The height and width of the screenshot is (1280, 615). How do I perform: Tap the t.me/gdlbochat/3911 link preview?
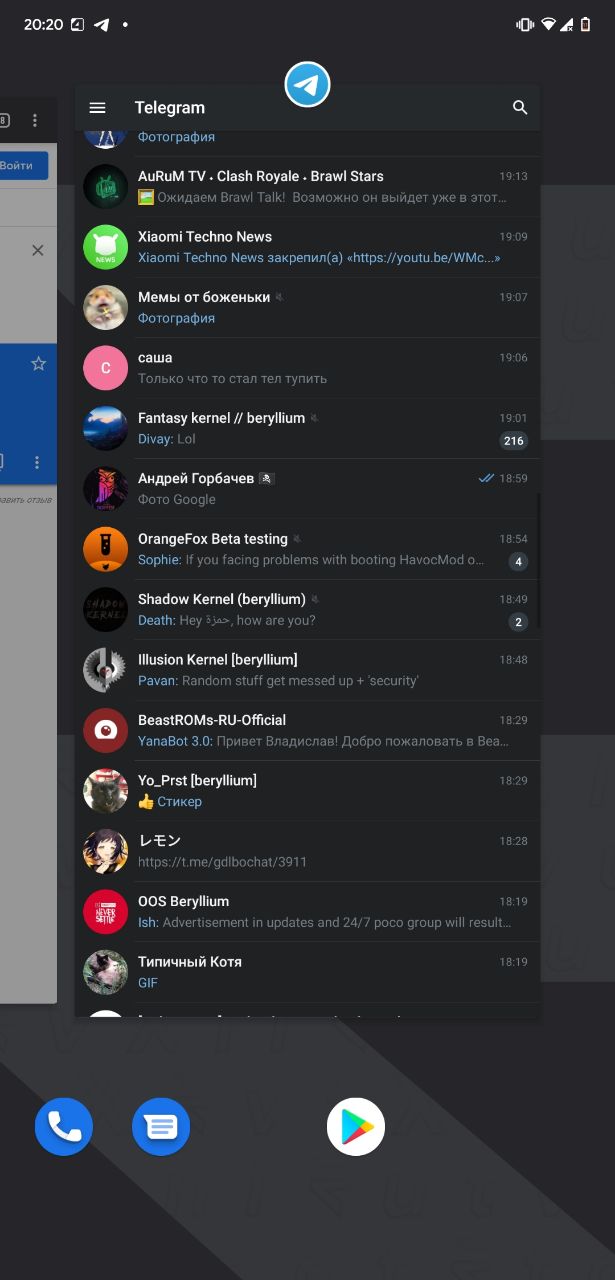click(222, 862)
